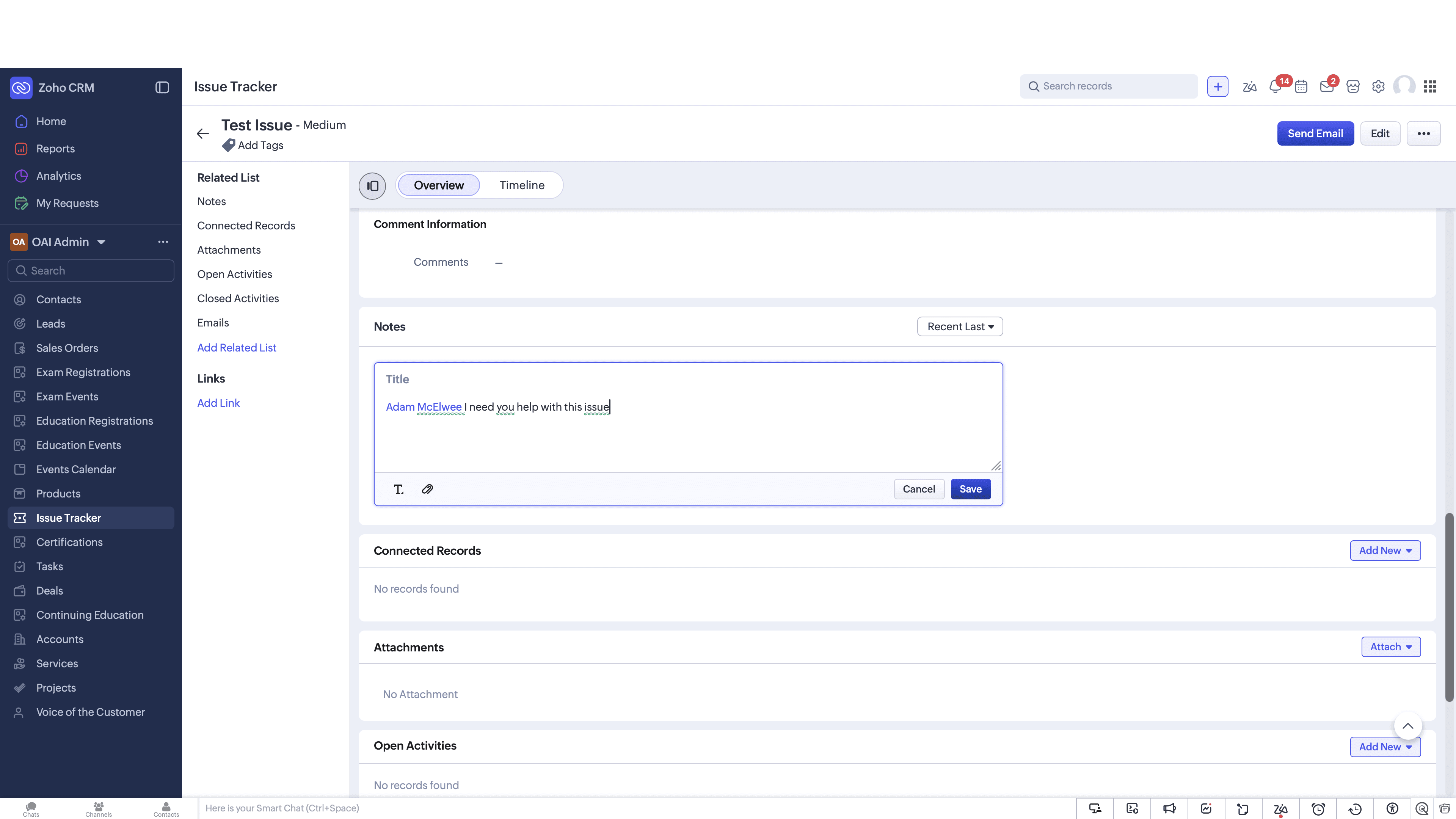Cancel the note editing
Screen dimensions: 1456x819
tap(918, 489)
